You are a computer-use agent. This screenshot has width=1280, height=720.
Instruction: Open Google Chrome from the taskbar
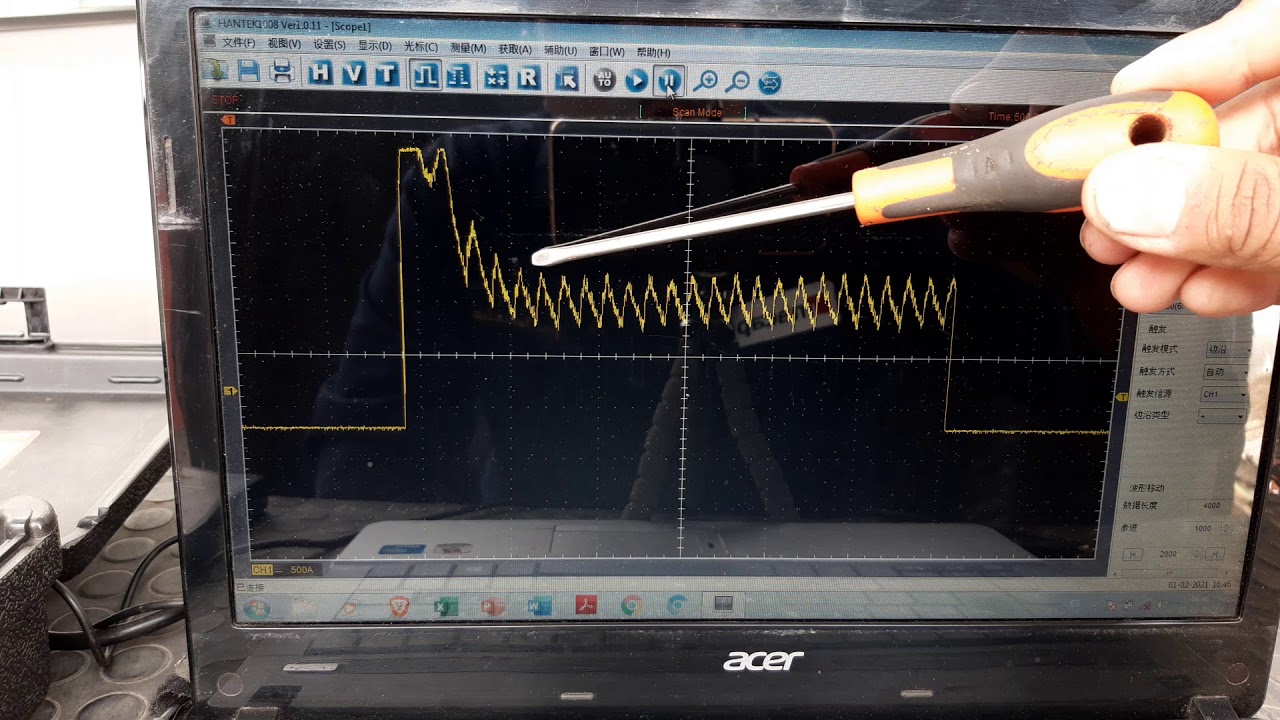[x=631, y=606]
